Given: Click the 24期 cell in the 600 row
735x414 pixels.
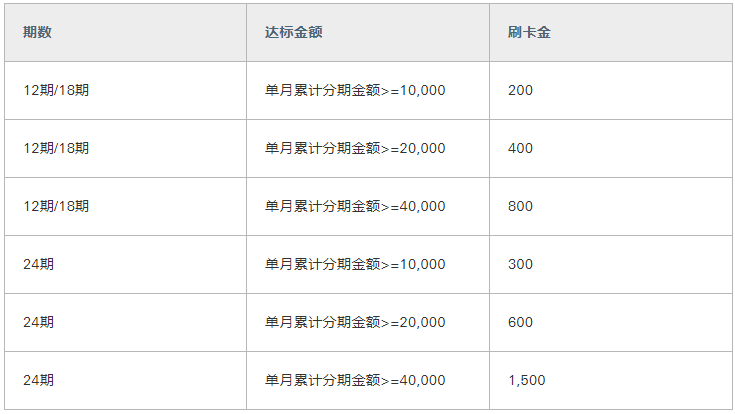Looking at the screenshot, I should pos(126,323).
